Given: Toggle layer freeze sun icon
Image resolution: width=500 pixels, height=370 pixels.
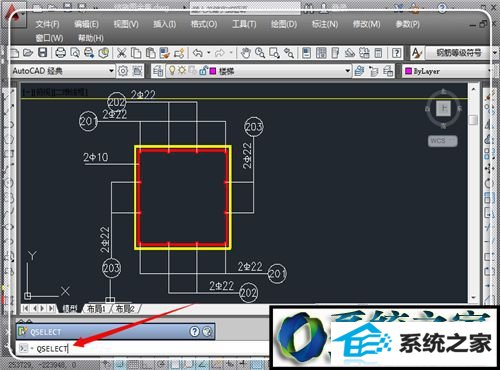Looking at the screenshot, I should point(182,70).
